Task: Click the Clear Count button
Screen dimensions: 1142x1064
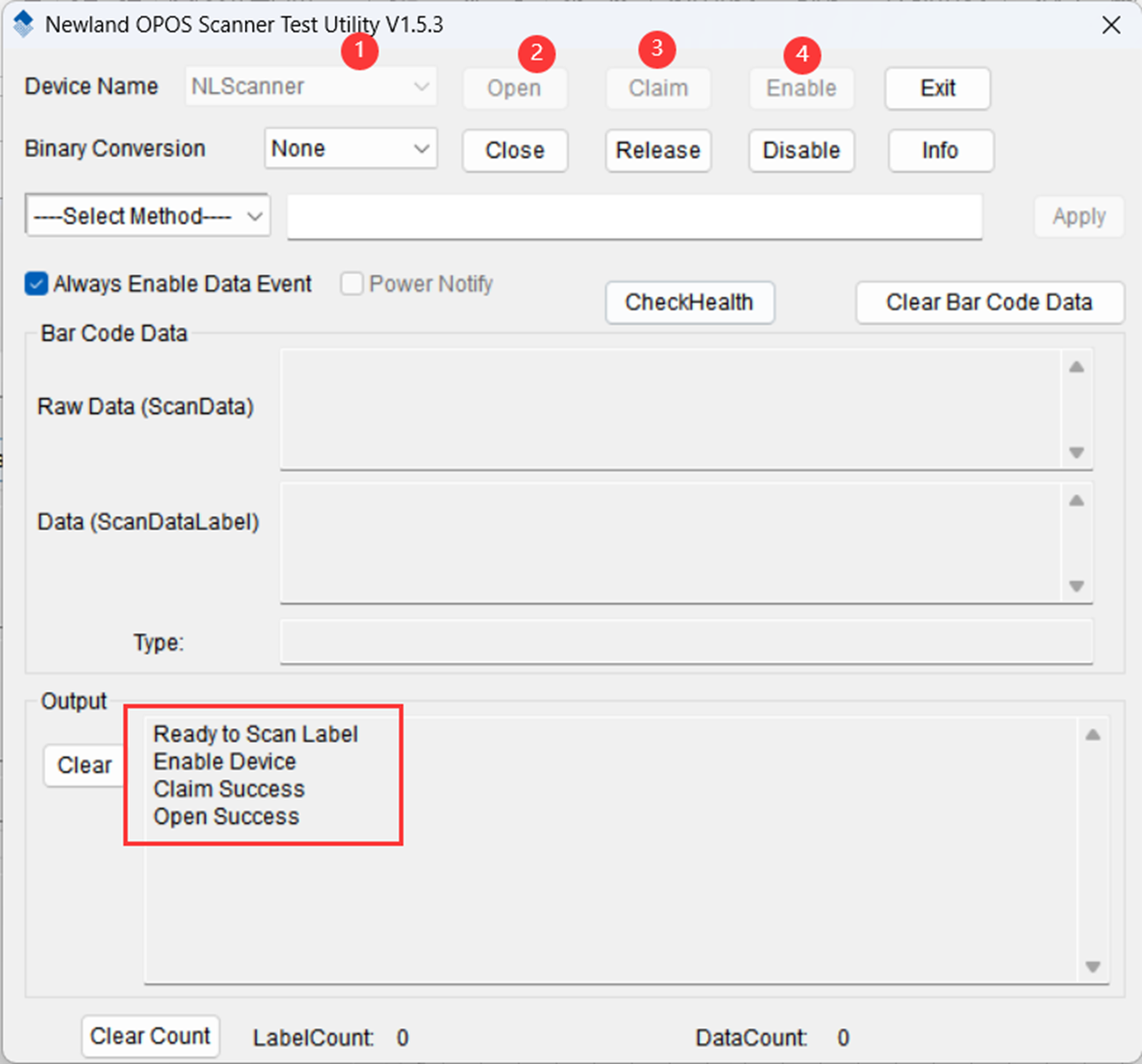Action: coord(150,1036)
